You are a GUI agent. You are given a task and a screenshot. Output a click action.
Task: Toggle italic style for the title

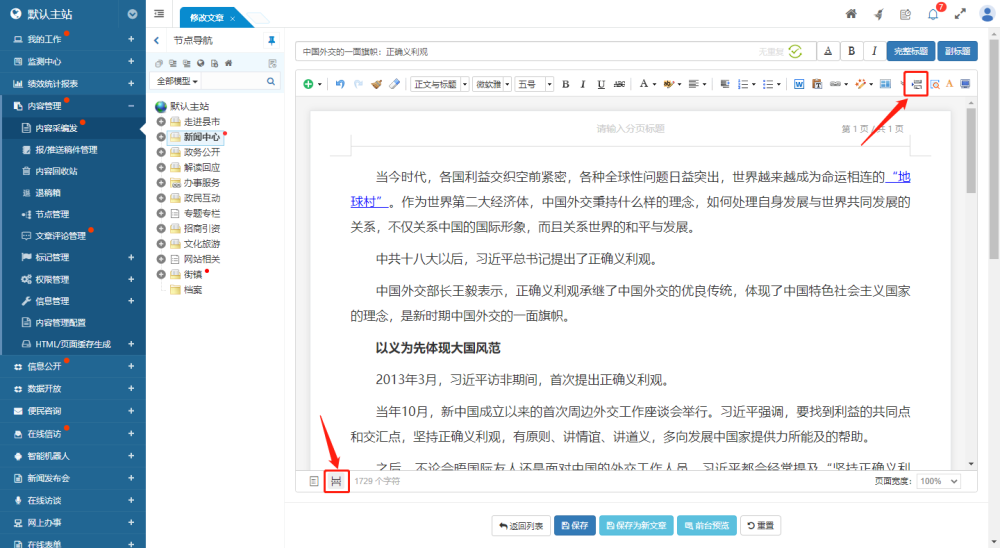874,51
